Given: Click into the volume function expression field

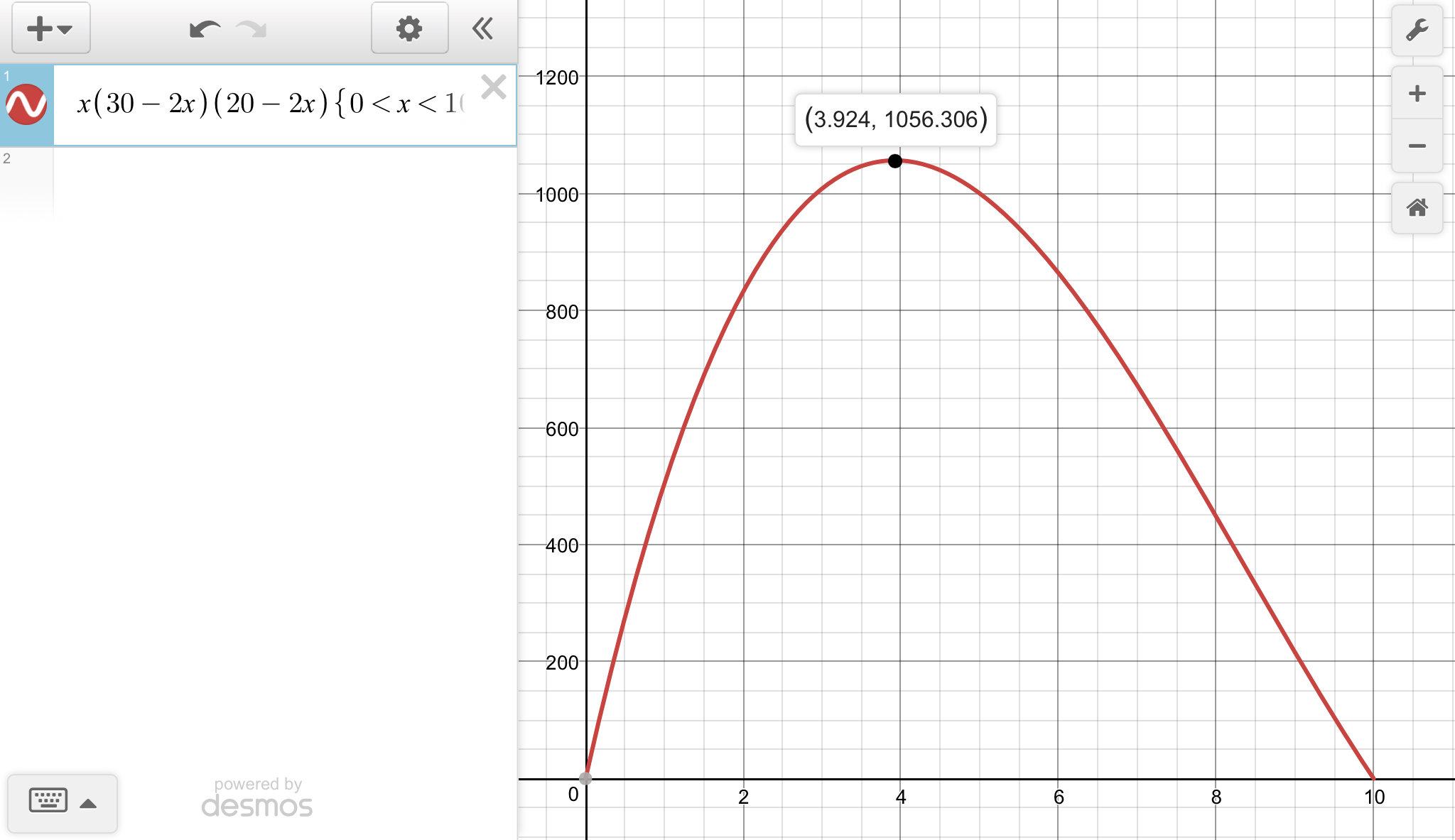Looking at the screenshot, I should pyautogui.click(x=270, y=104).
